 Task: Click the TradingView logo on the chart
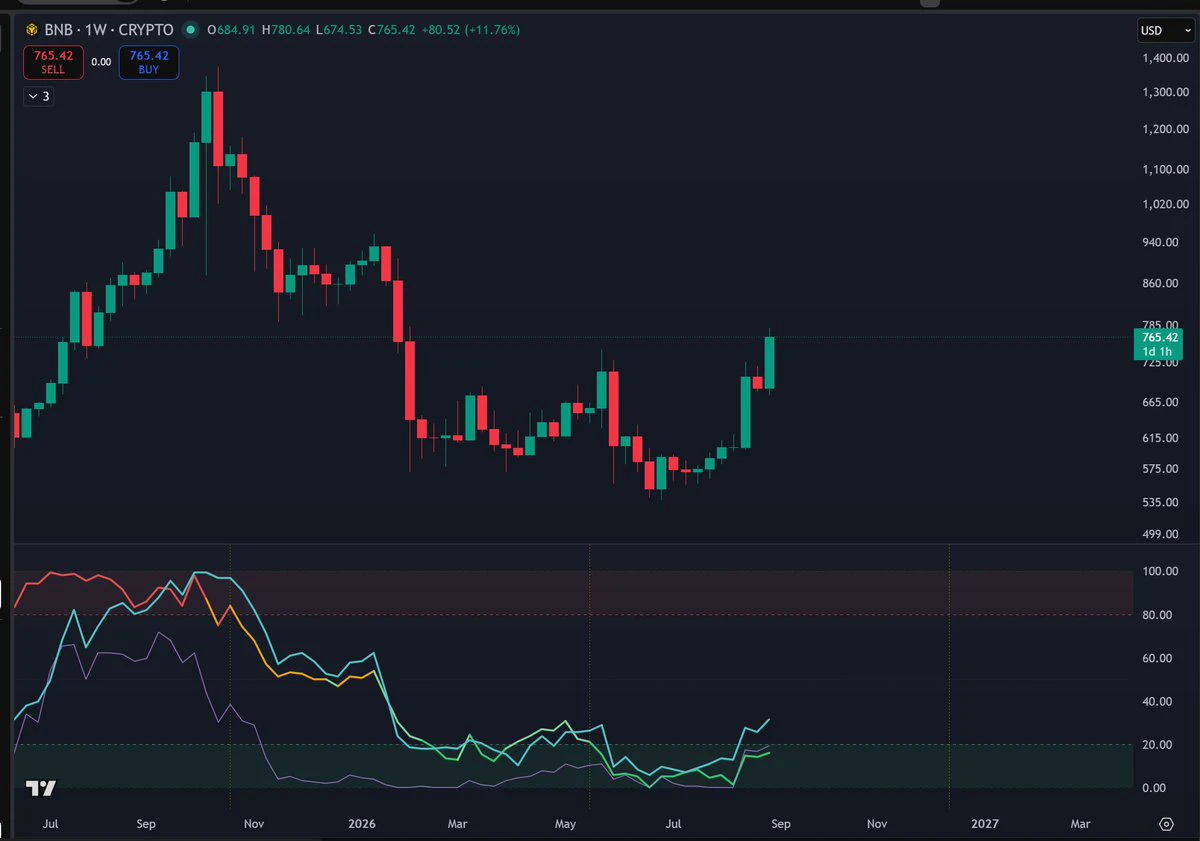pyautogui.click(x=41, y=788)
